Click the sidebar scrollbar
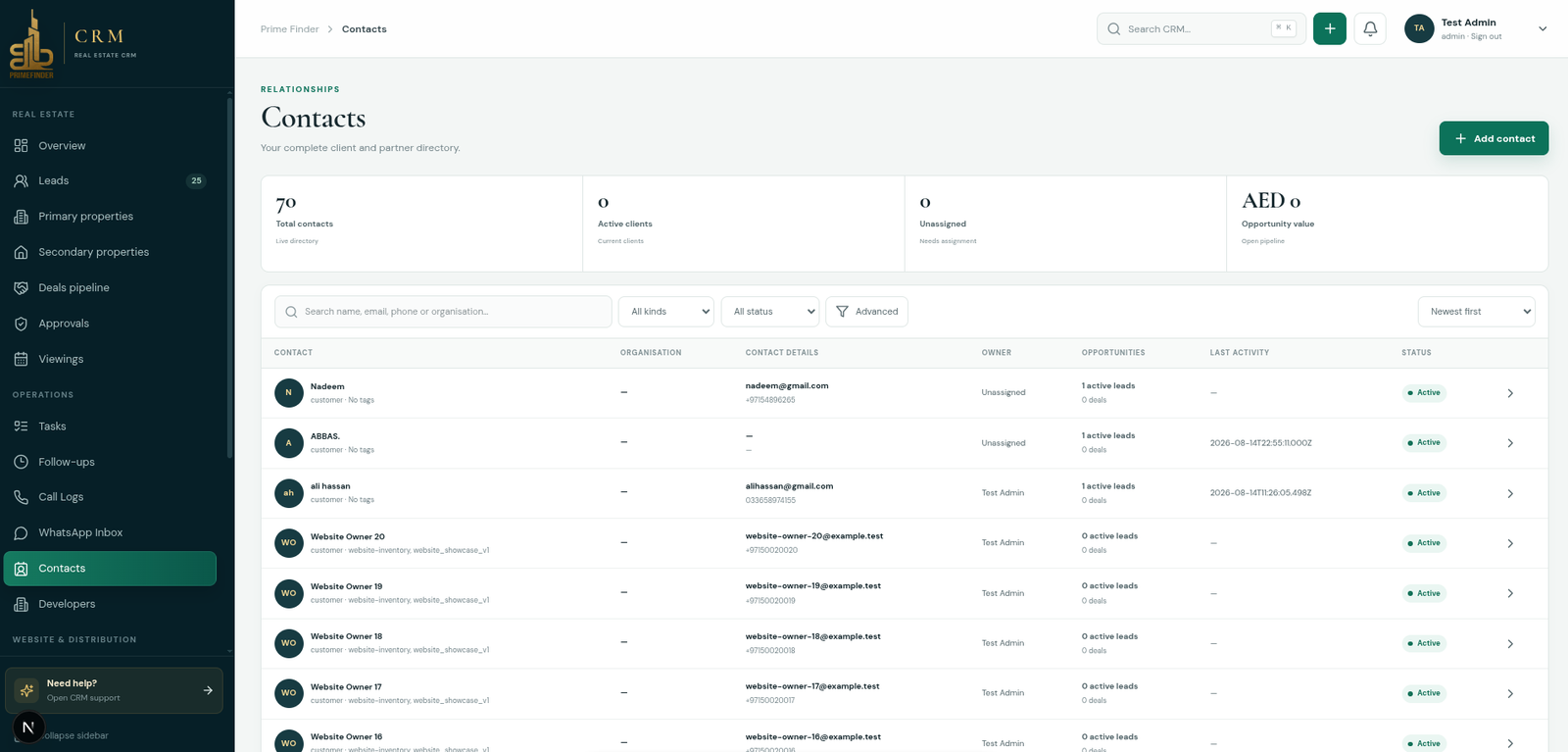 (229, 277)
